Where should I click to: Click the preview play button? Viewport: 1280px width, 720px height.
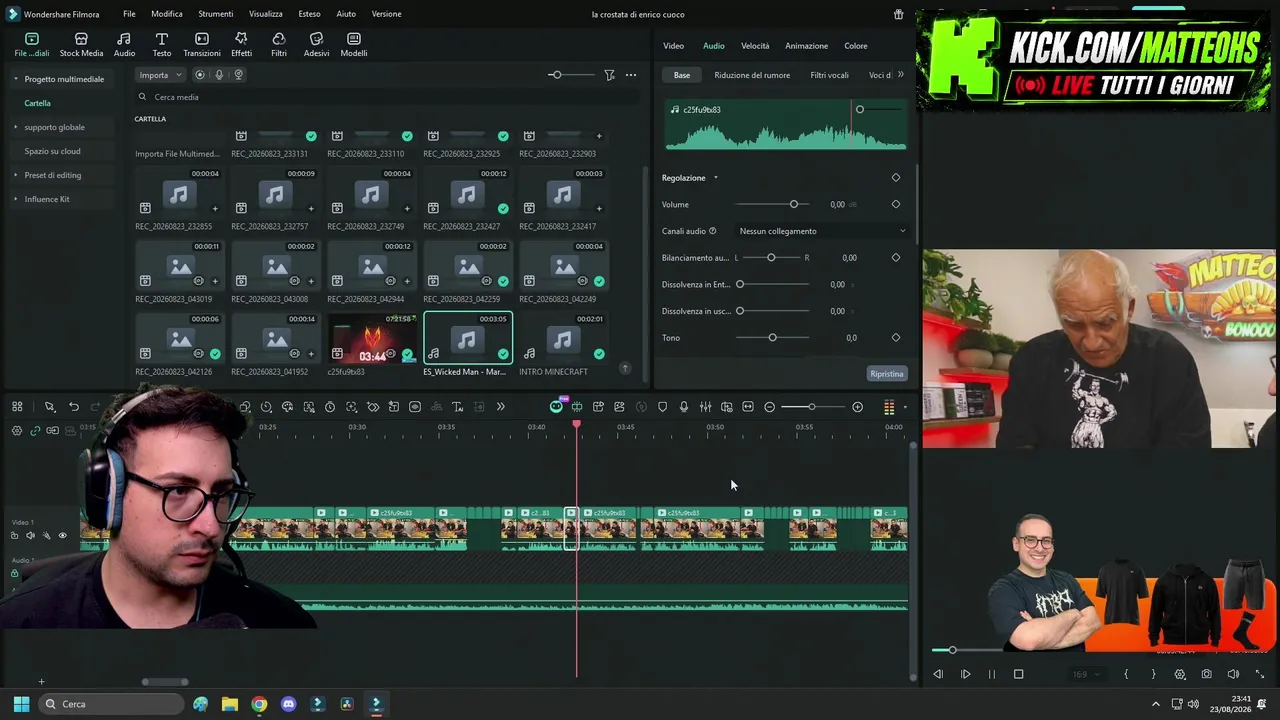point(965,674)
